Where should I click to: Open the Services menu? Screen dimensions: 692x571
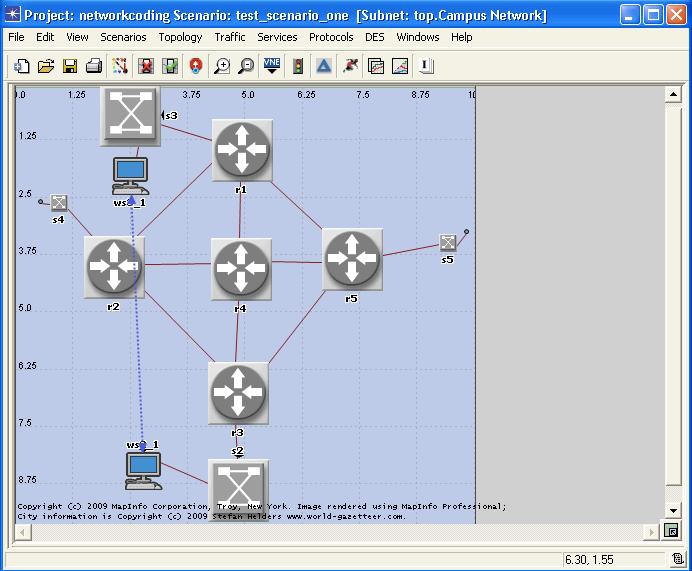pyautogui.click(x=277, y=37)
